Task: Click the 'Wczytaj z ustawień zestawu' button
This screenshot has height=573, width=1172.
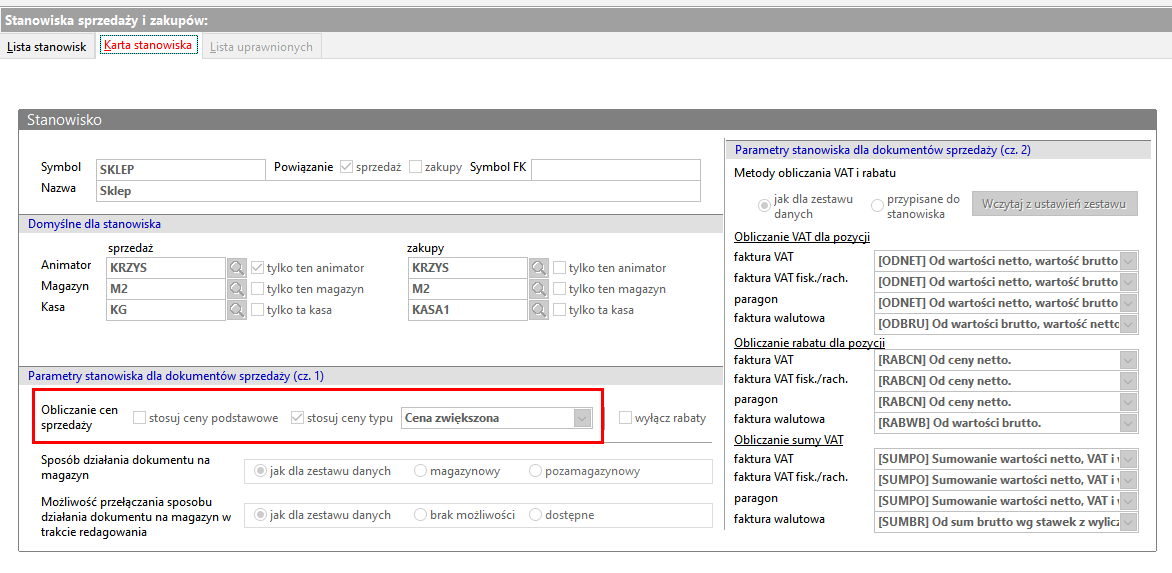Action: tap(1055, 203)
